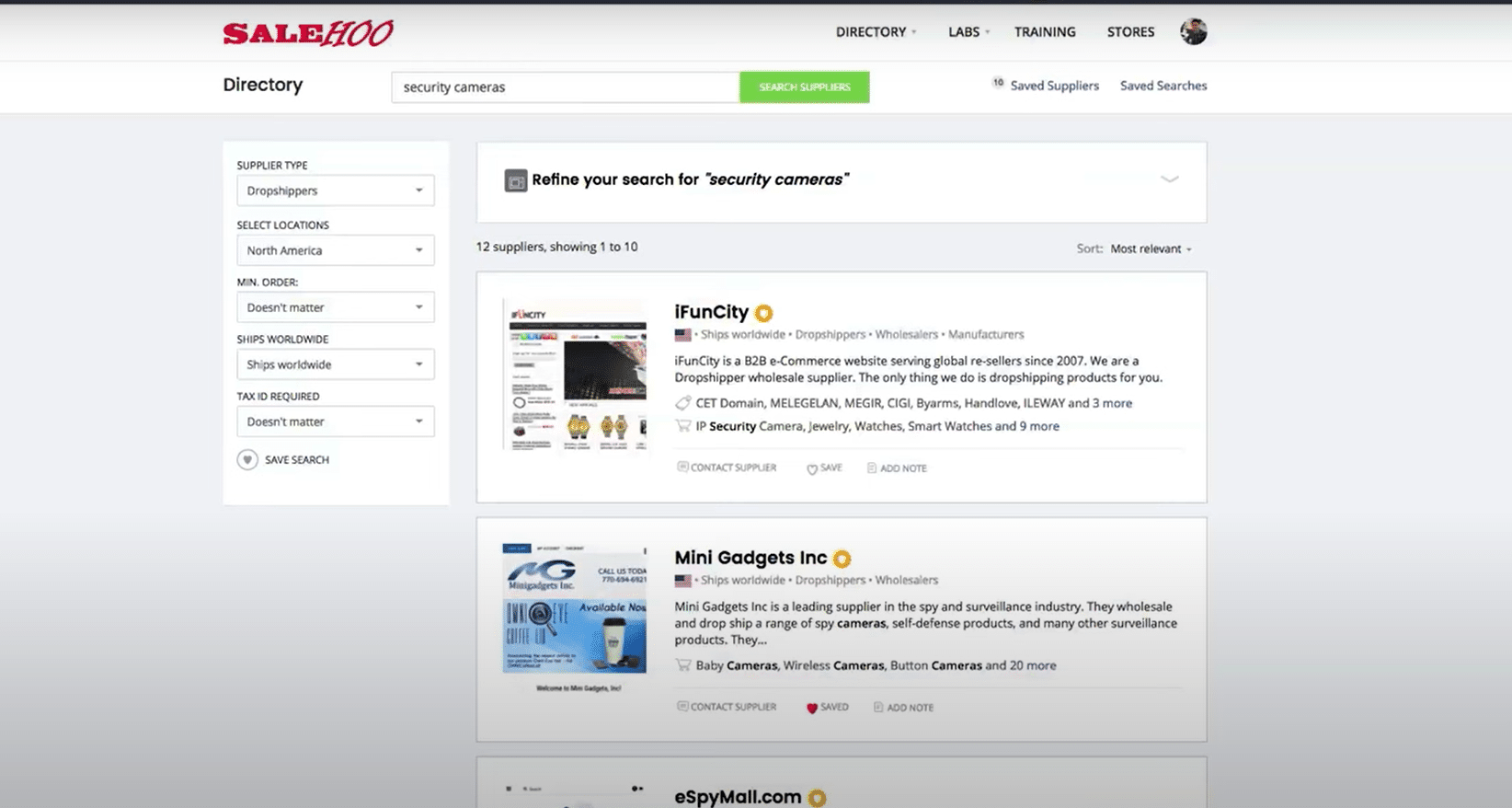
Task: Click the SaleHoo logo
Action: (x=307, y=33)
